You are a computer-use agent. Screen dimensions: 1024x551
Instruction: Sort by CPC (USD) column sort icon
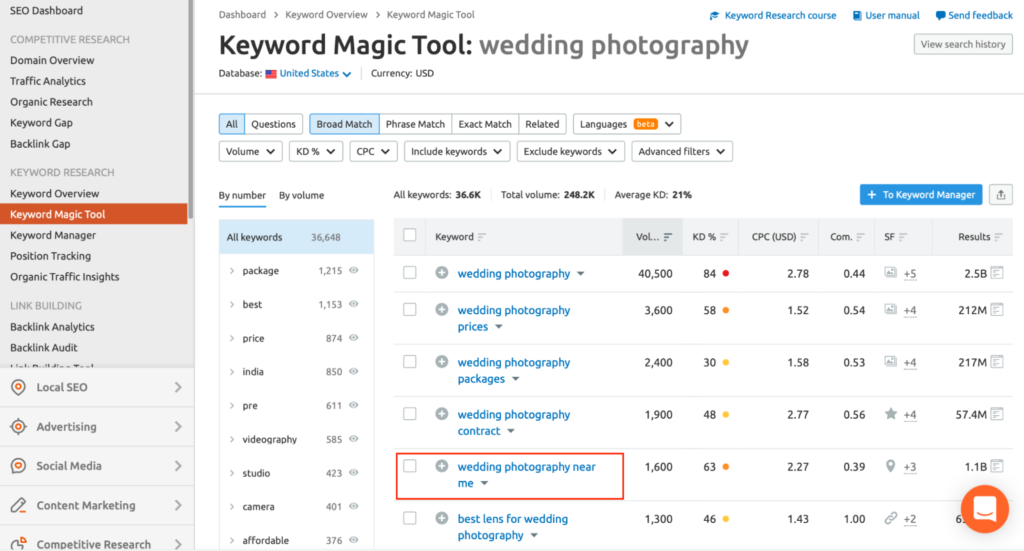click(804, 237)
